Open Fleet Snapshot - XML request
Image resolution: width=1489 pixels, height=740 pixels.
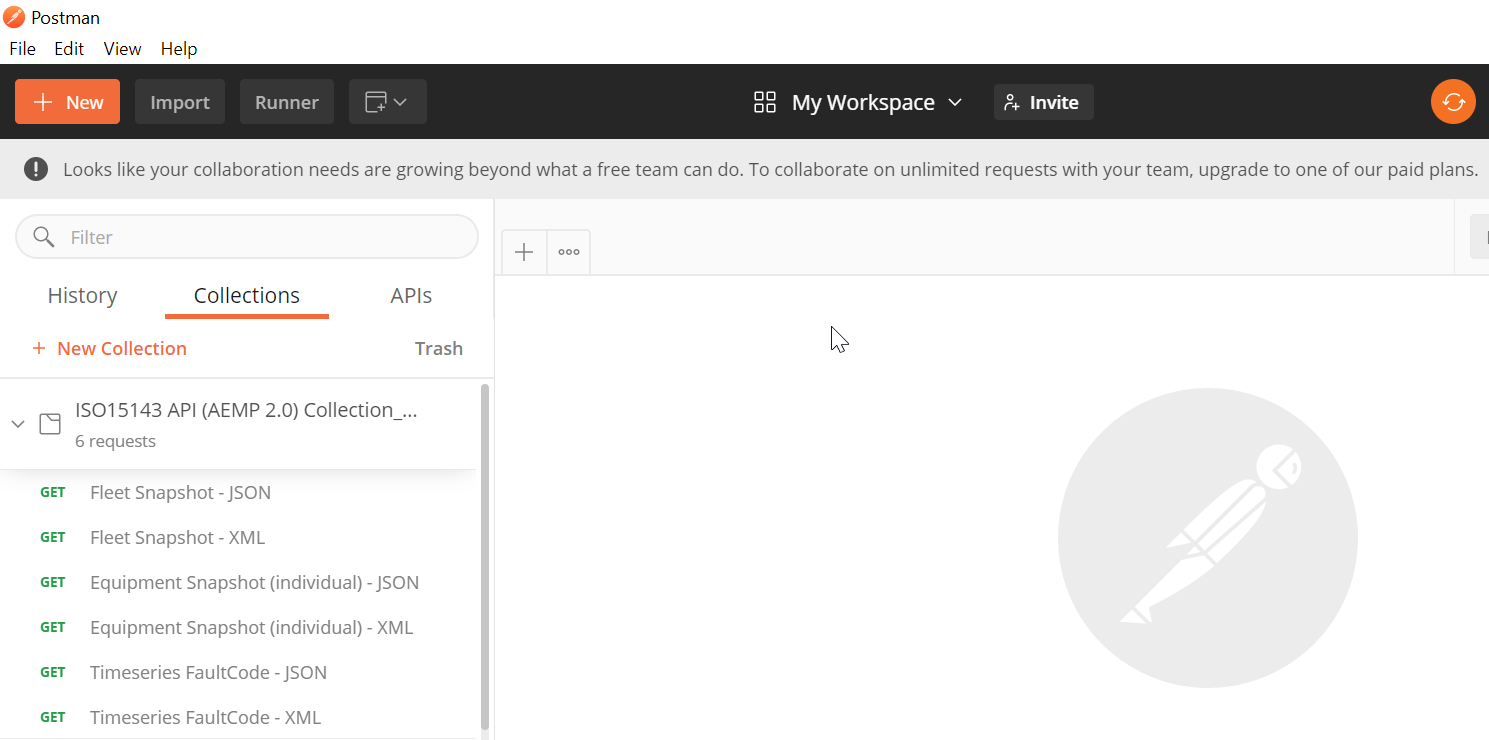click(x=238, y=537)
